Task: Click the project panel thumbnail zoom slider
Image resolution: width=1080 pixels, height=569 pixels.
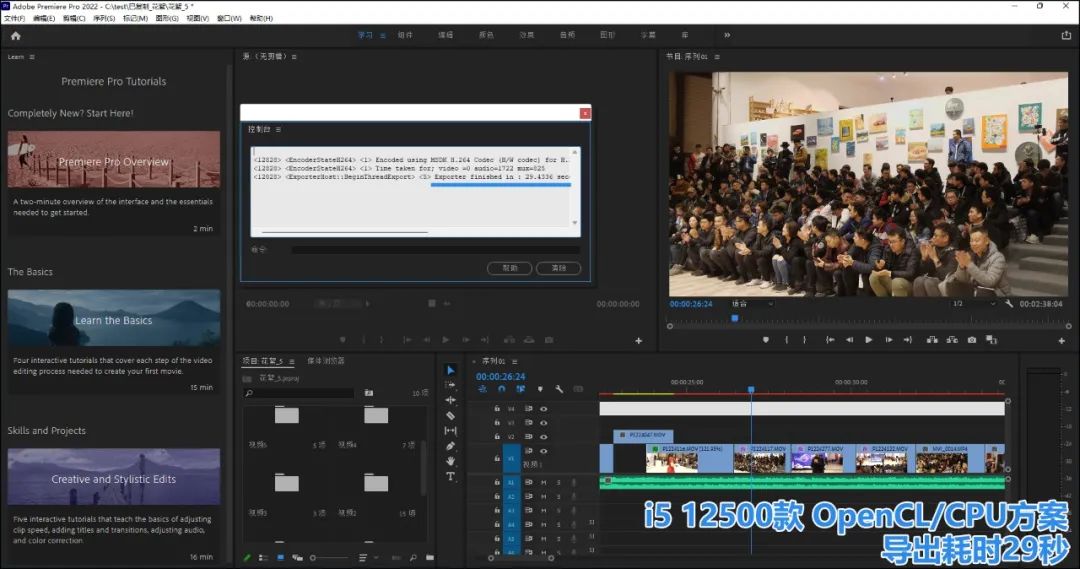Action: tap(315, 557)
